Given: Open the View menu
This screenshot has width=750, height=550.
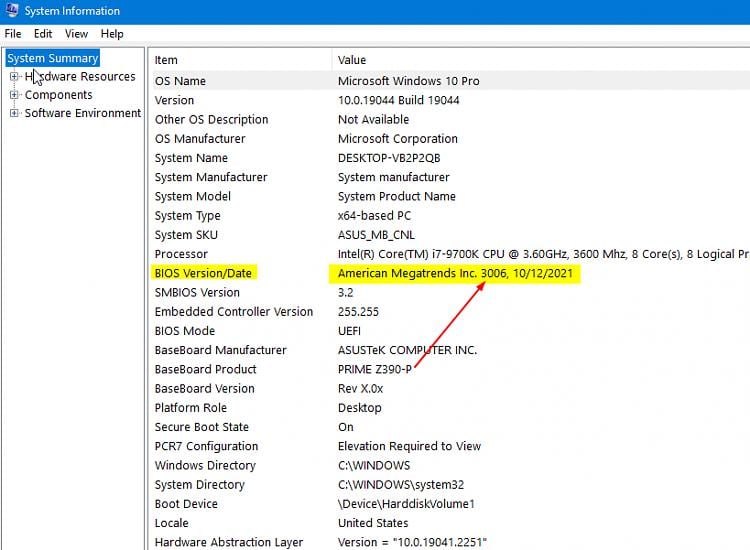Looking at the screenshot, I should point(77,34).
